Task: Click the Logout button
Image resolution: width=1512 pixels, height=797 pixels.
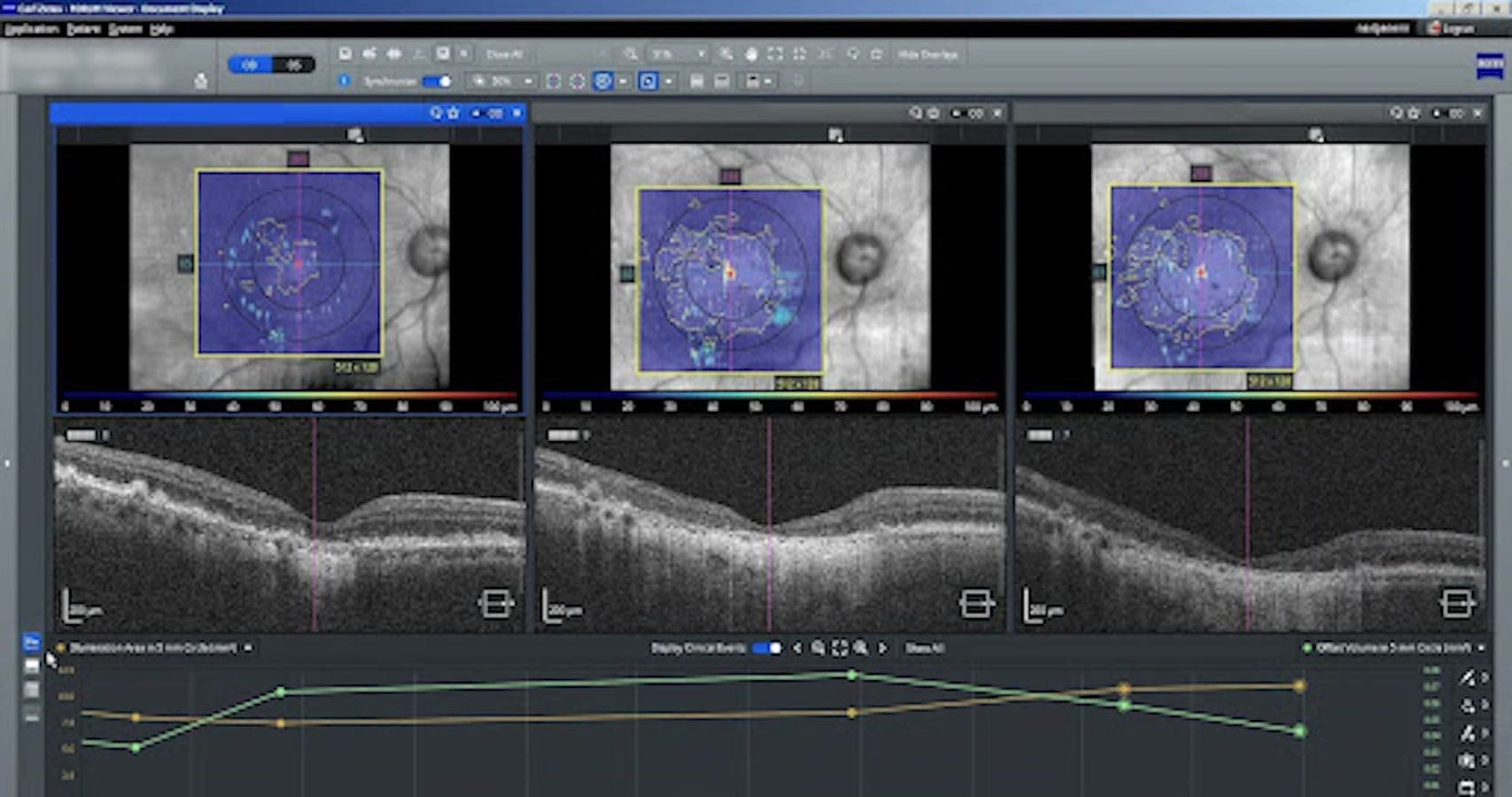Action: 1451,28
